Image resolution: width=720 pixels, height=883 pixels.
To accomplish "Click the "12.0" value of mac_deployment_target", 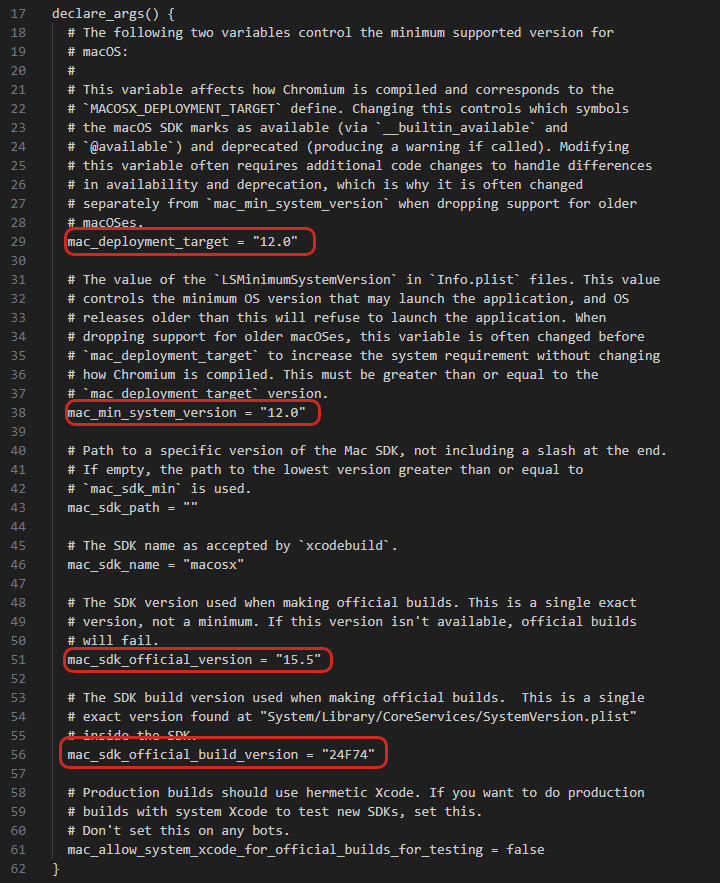I will click(275, 242).
